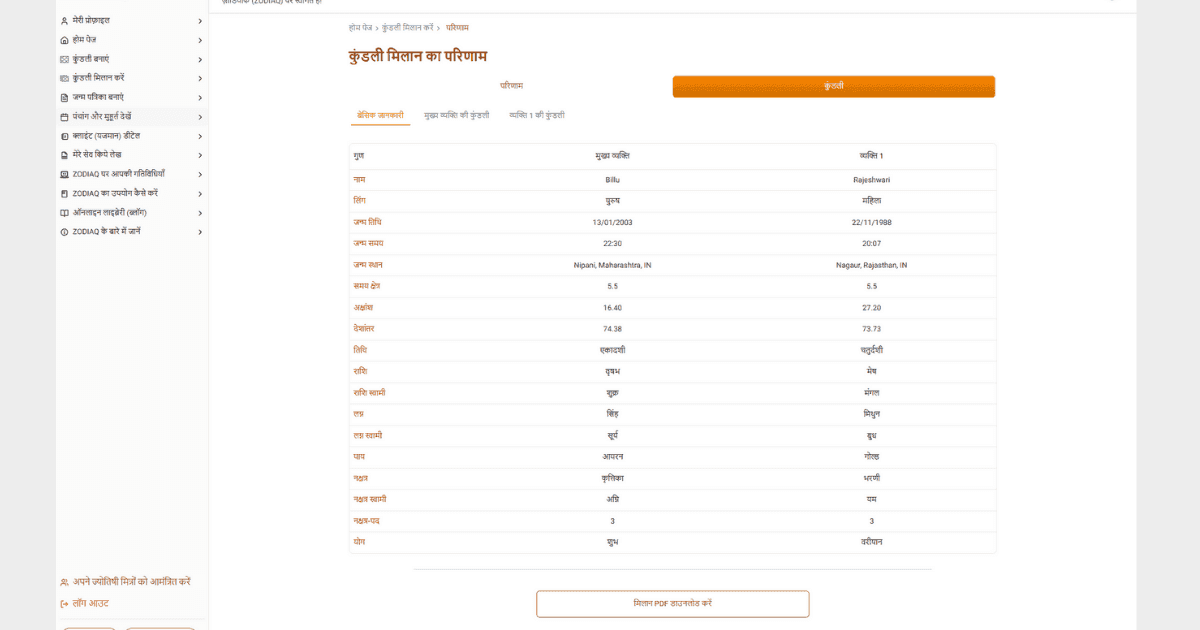The height and width of the screenshot is (630, 1200).
Task: Click the home icon beside होम पेज
Action: (65, 40)
